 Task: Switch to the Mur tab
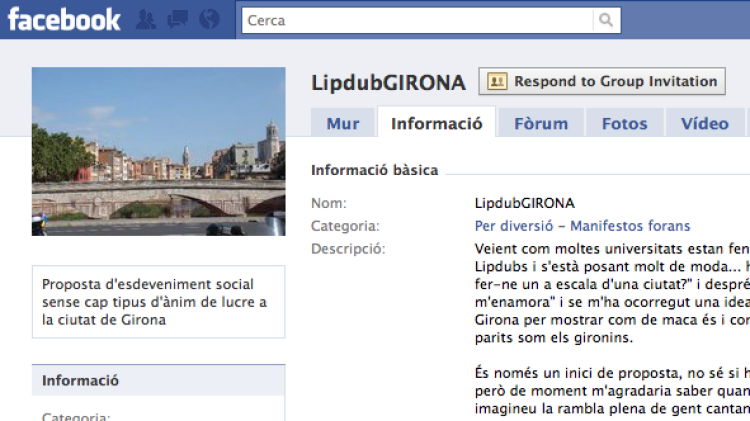(342, 123)
